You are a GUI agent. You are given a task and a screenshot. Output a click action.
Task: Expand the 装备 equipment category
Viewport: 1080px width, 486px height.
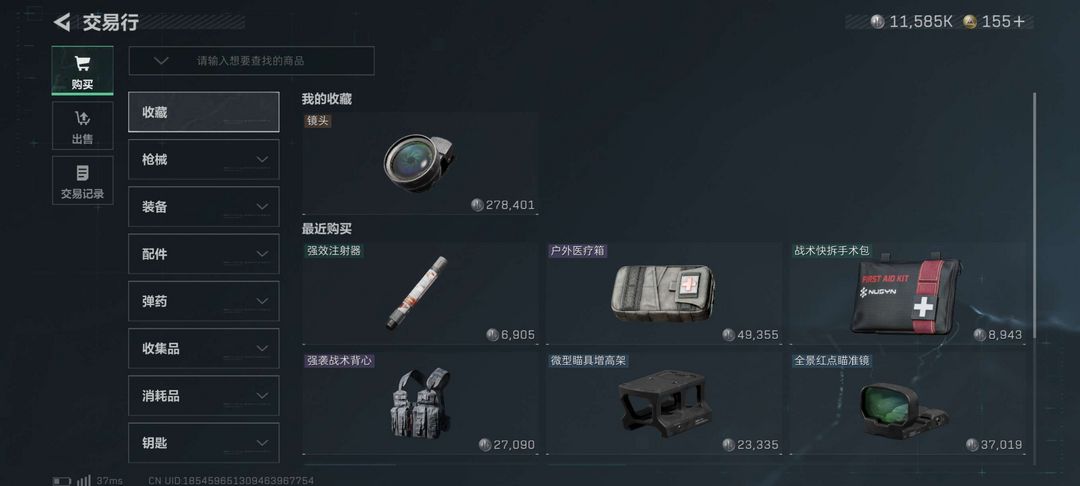(x=204, y=207)
